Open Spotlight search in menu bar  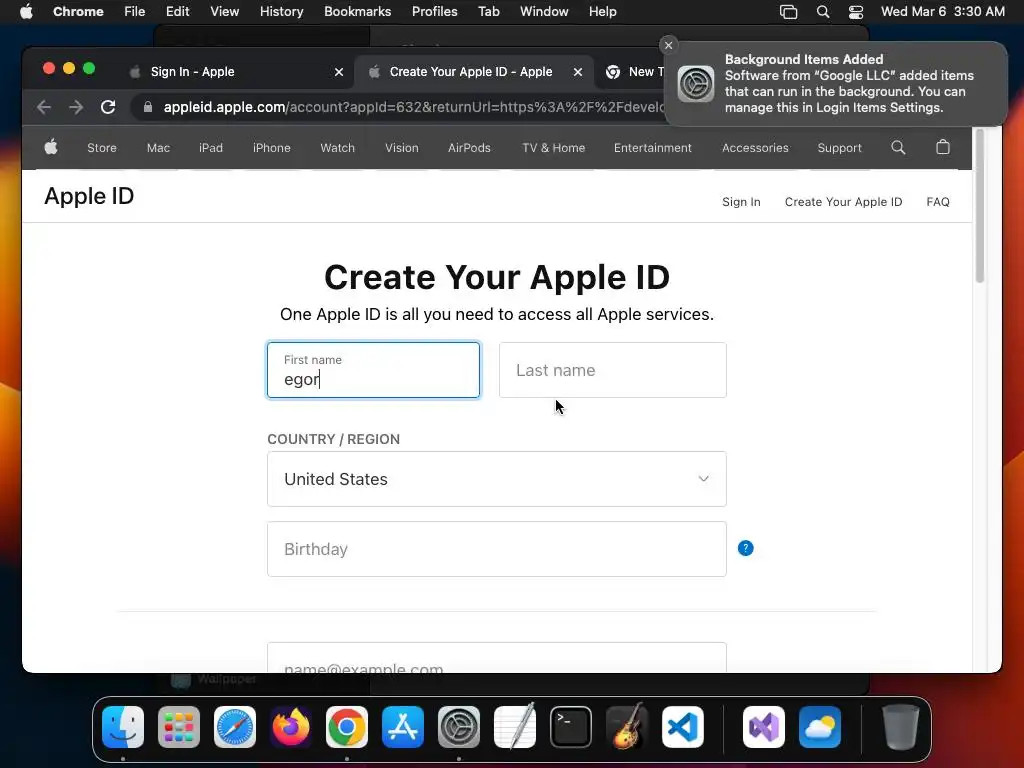pos(823,12)
